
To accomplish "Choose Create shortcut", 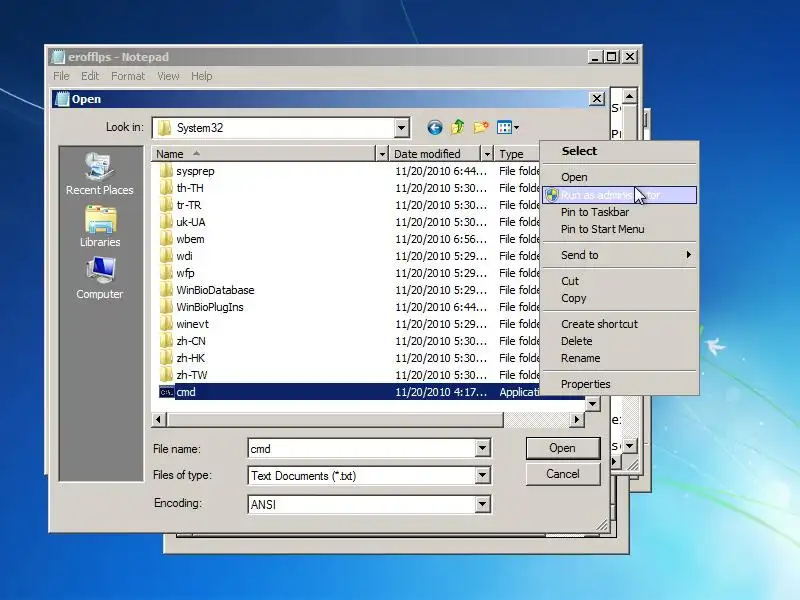I will pos(619,324).
